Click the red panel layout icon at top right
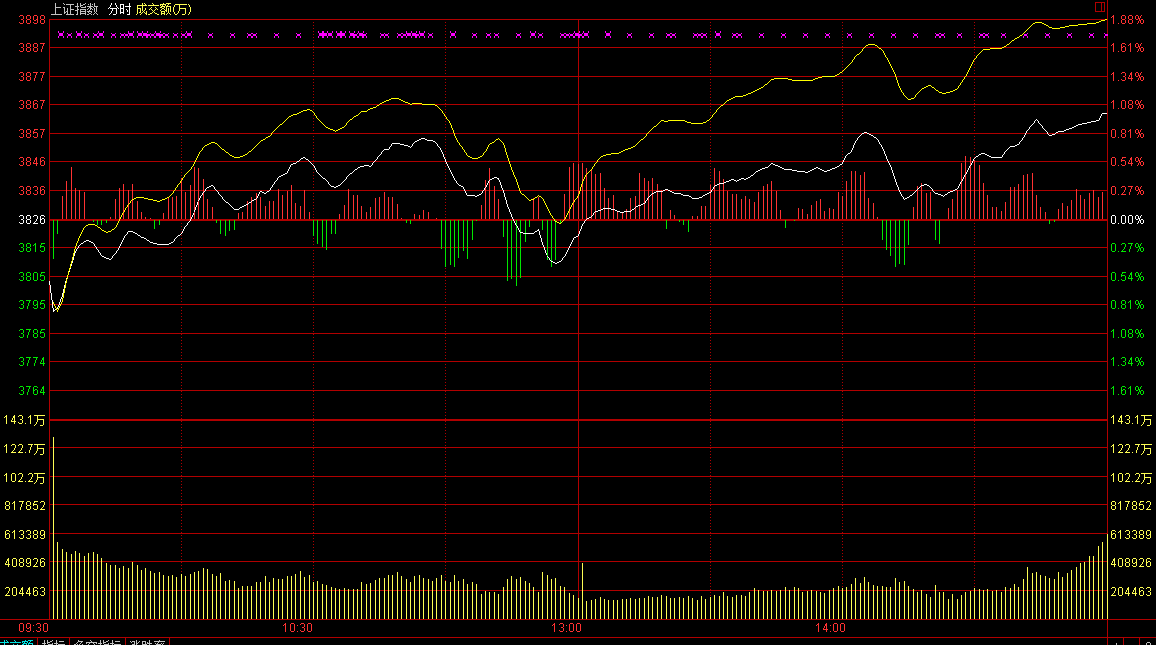1156x645 pixels. point(1100,6)
